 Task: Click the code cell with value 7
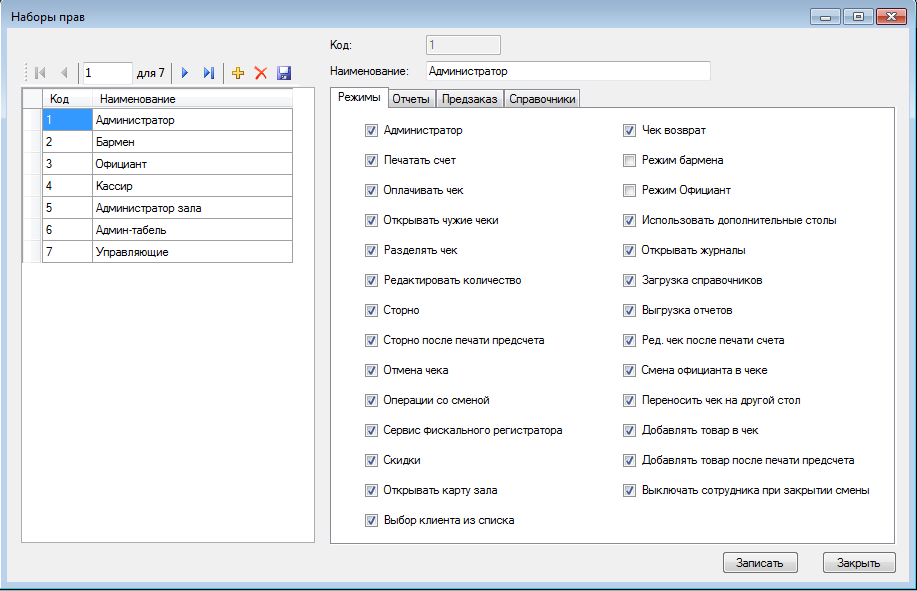coord(67,252)
